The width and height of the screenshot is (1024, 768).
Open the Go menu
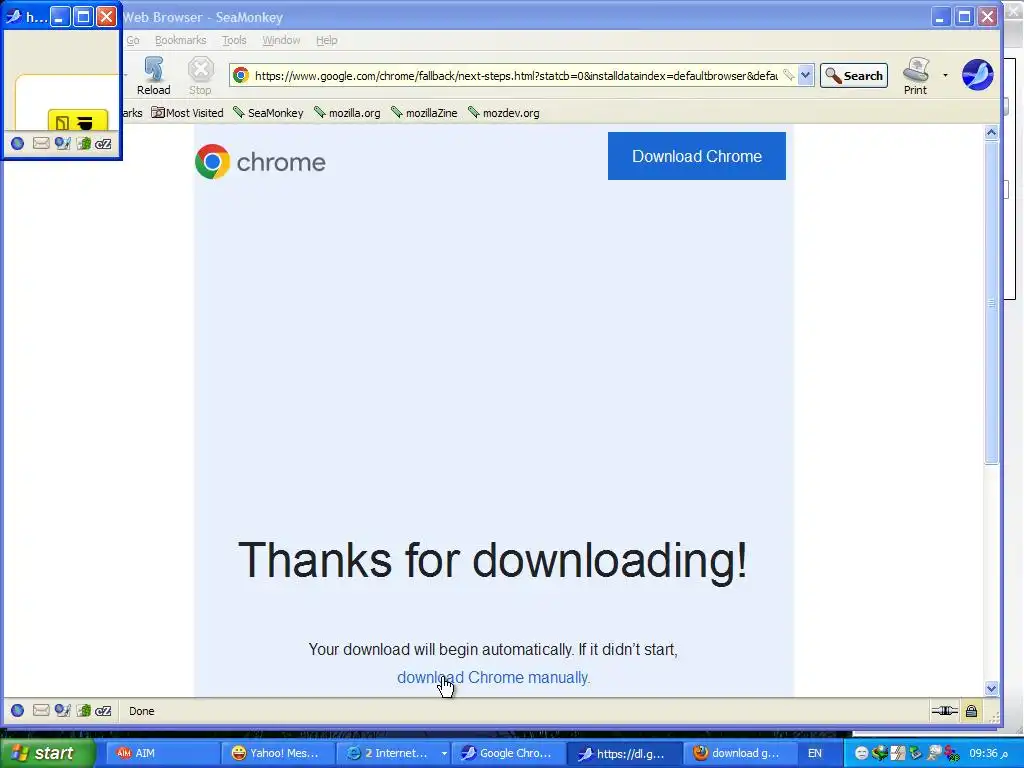(133, 40)
